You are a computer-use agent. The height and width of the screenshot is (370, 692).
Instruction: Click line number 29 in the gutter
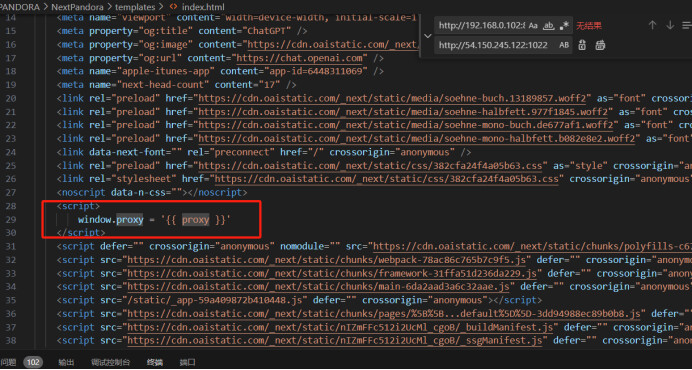click(x=11, y=219)
